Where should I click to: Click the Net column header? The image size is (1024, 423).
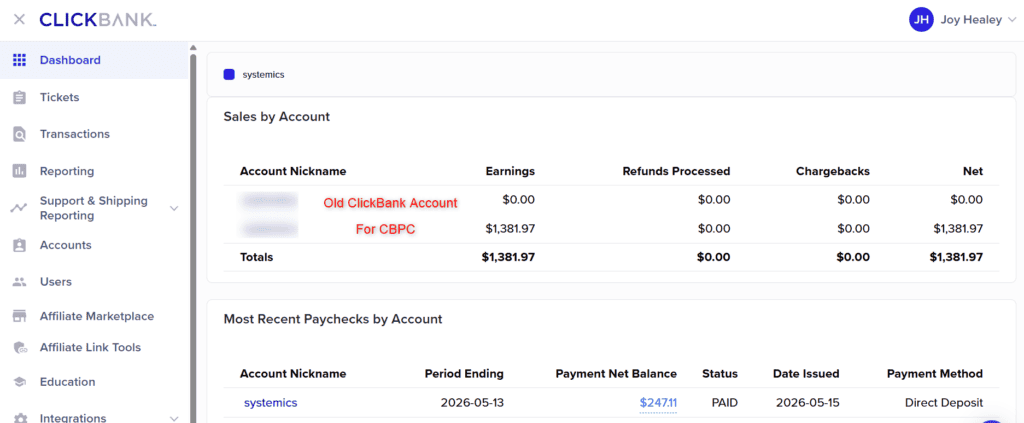pos(972,171)
